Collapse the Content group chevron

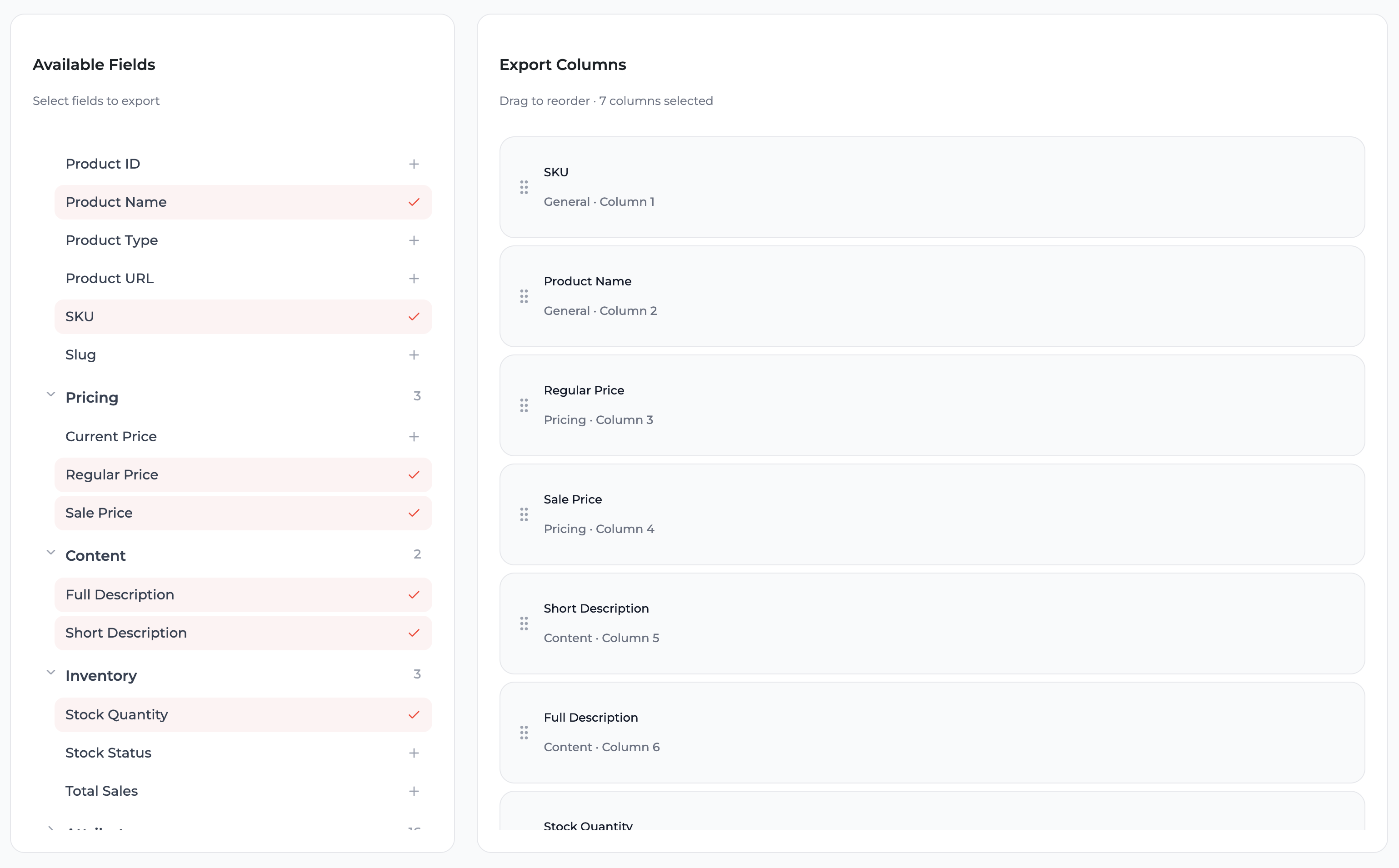(50, 553)
